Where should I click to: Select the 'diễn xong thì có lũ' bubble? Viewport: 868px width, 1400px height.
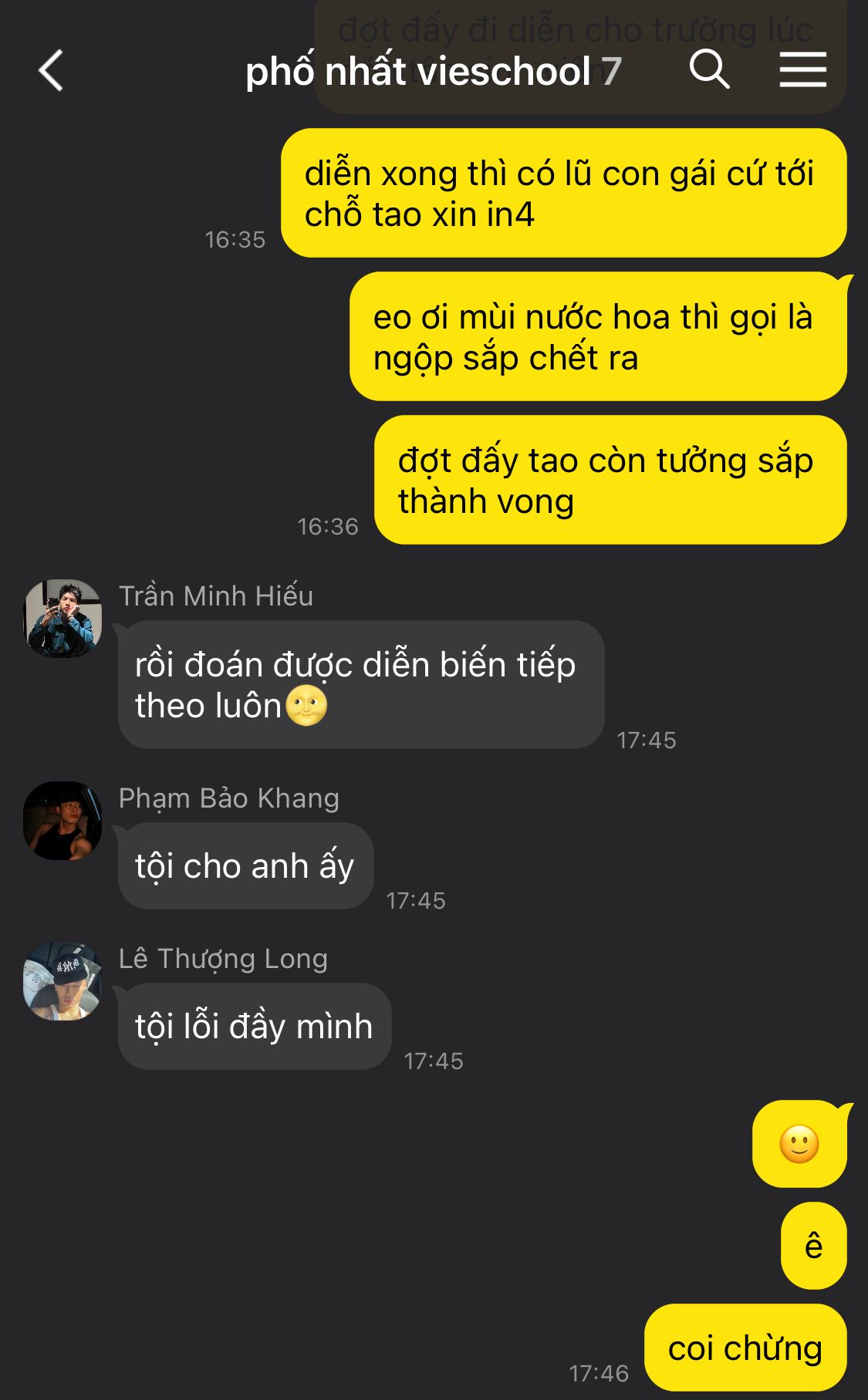[x=564, y=193]
